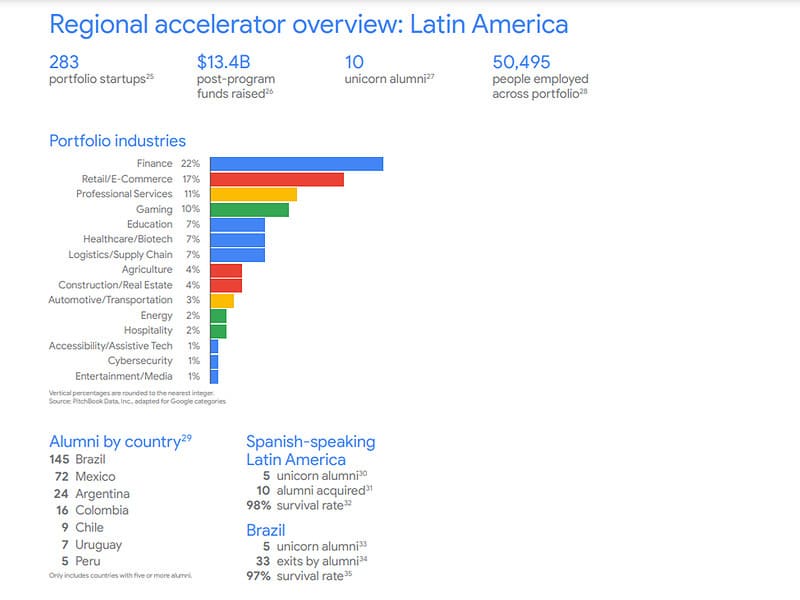Click the 'Source: PitchBook Data, Inc.' footnote
This screenshot has height=600, width=800.
(137, 402)
